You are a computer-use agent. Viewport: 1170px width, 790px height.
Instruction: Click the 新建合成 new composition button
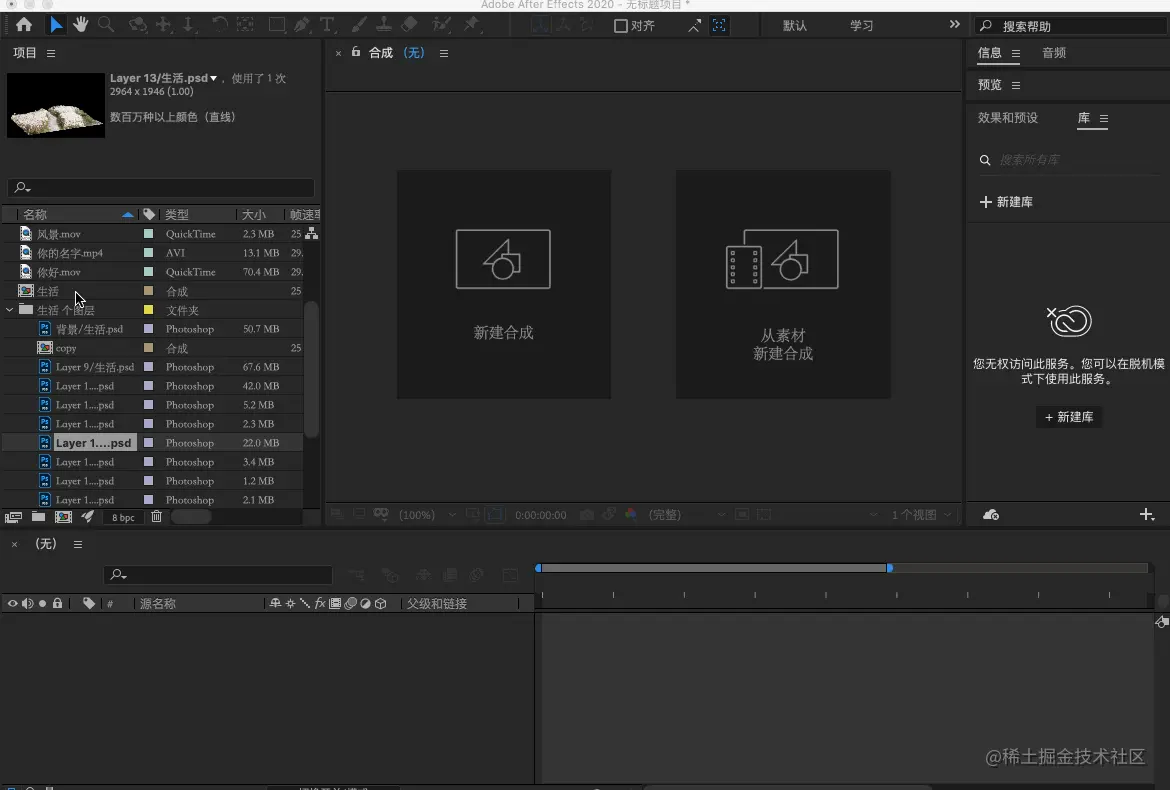(504, 284)
